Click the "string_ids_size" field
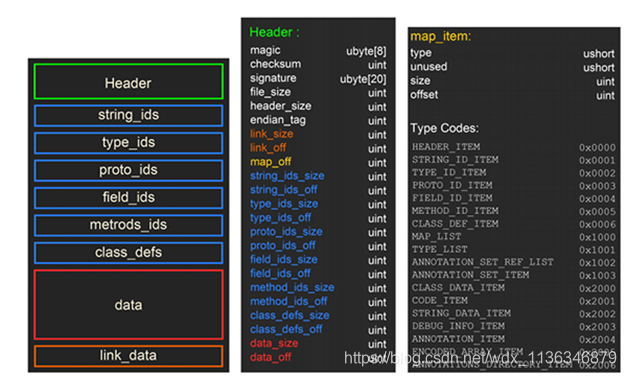This screenshot has width=627, height=377. pos(287,176)
